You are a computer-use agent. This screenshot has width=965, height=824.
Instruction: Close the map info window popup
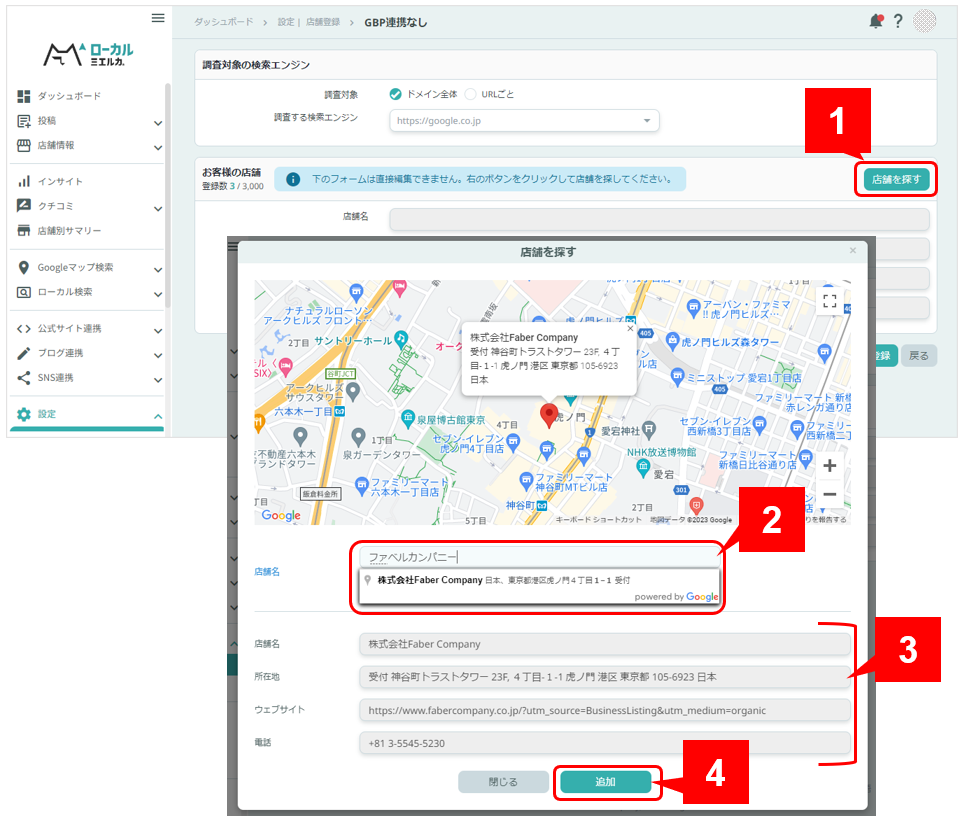click(x=630, y=329)
